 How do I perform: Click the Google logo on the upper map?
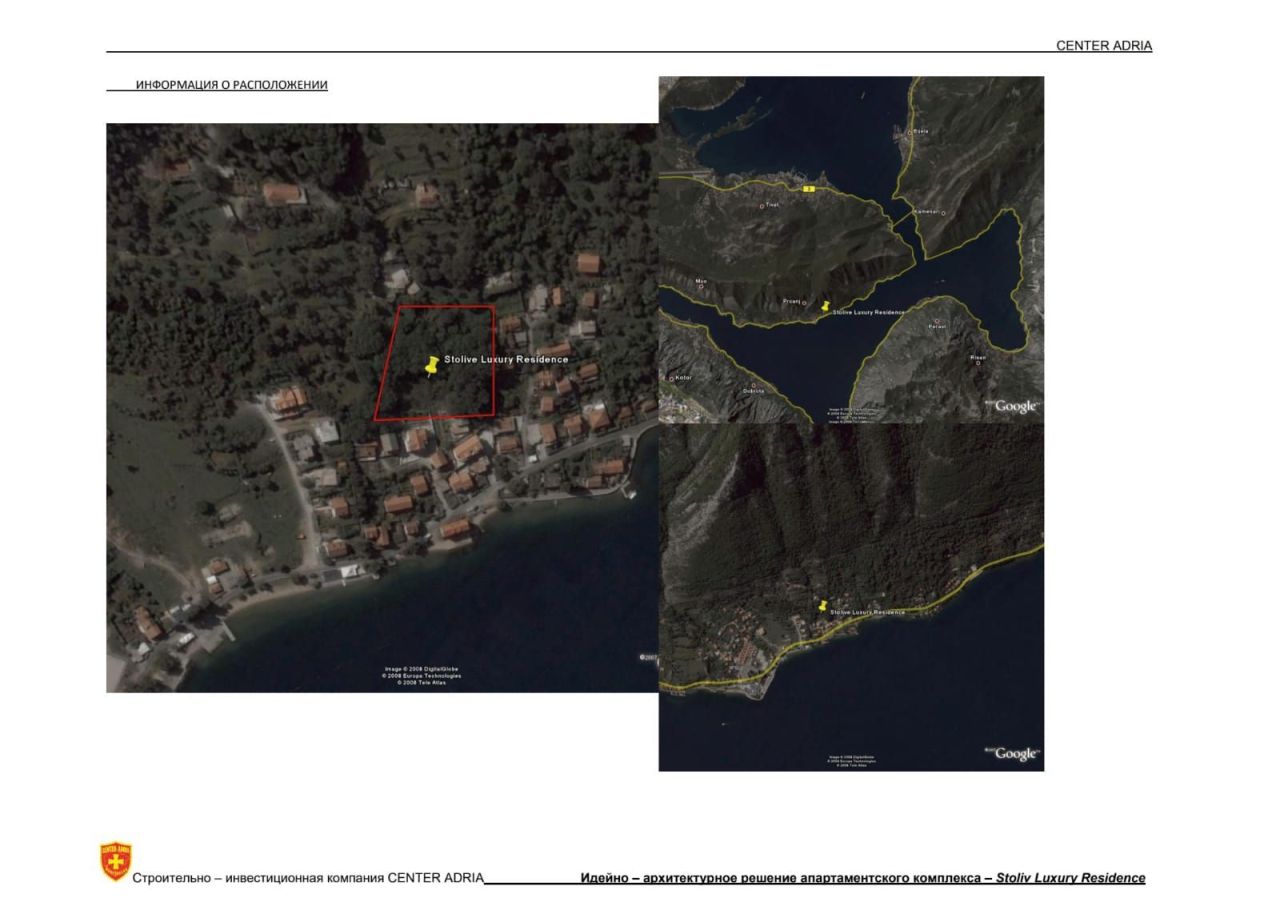click(x=1013, y=405)
